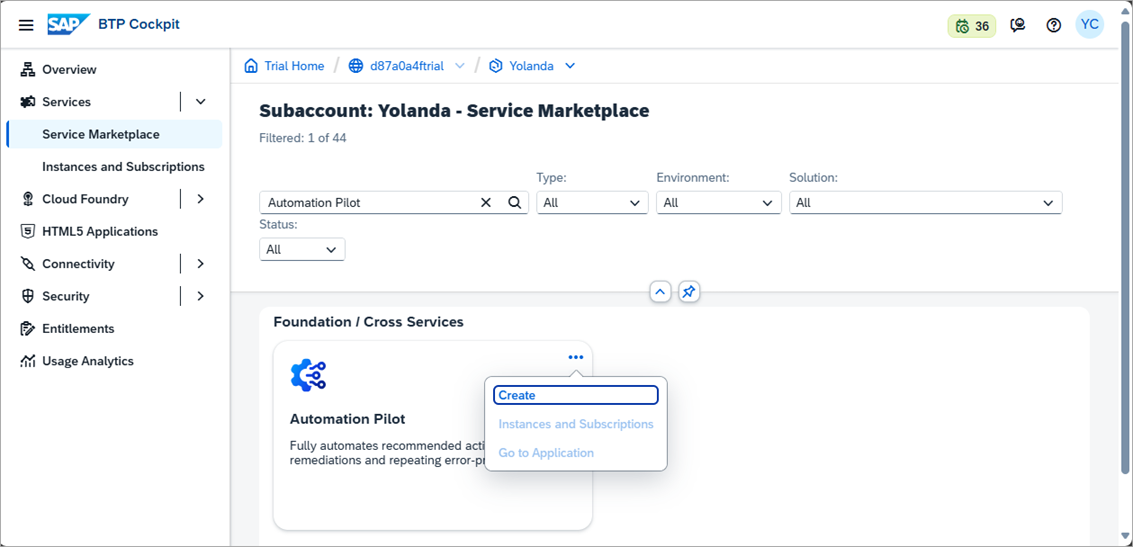Open the trial days remaining indicator
Screen dimensions: 1133x547
pos(972,26)
